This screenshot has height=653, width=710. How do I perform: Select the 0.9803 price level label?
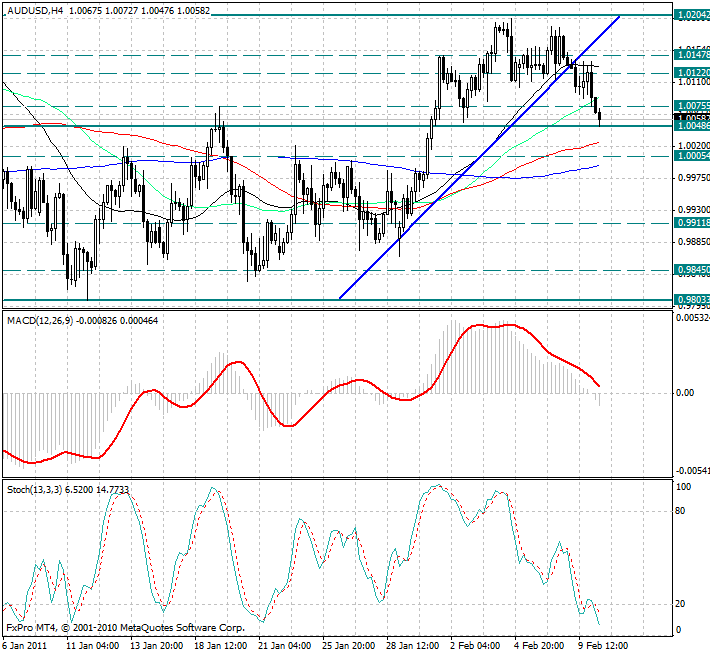coord(692,300)
